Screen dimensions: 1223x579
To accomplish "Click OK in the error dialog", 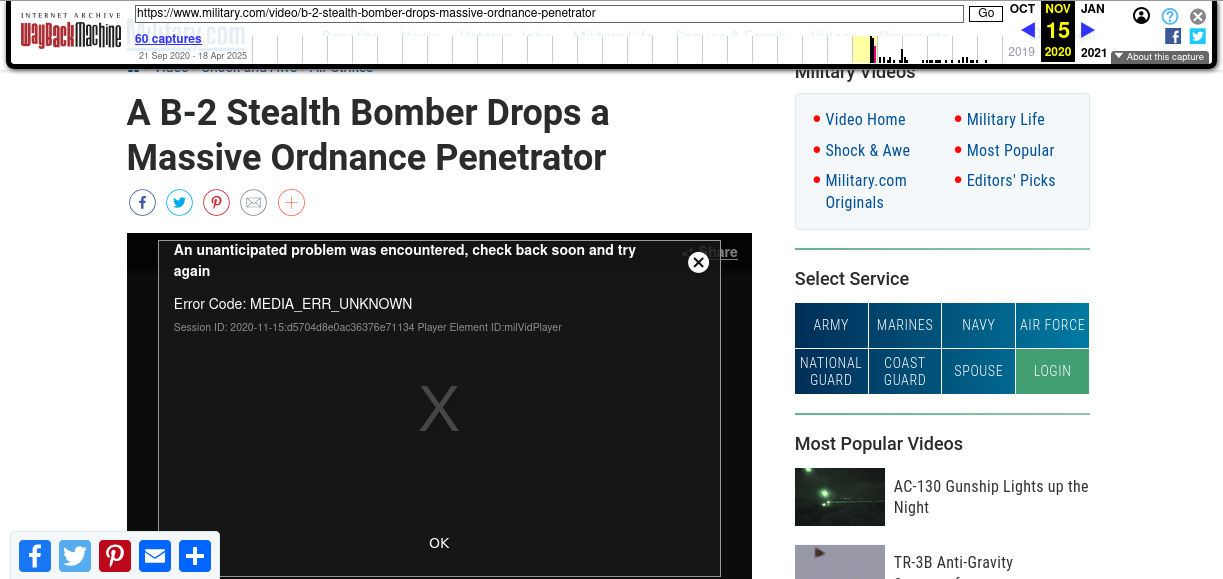I will click(x=439, y=543).
